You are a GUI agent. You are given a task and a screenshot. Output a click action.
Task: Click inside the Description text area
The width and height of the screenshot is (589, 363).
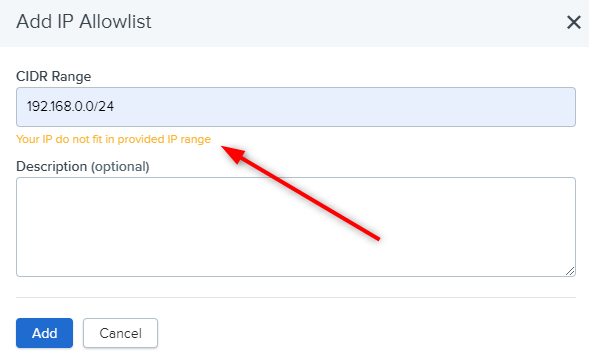tap(296, 227)
